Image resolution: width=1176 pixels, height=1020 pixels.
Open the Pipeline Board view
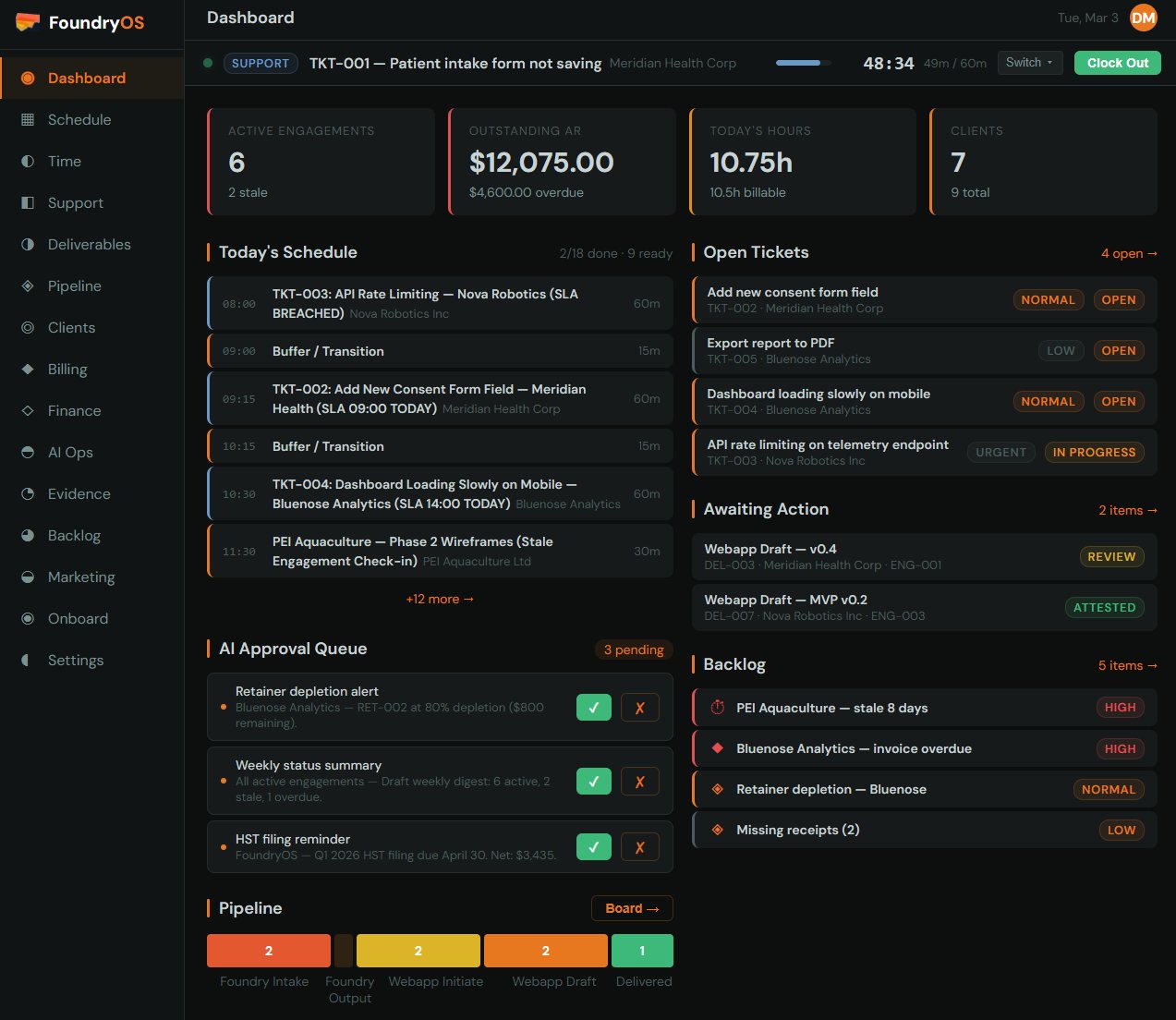pyautogui.click(x=632, y=908)
